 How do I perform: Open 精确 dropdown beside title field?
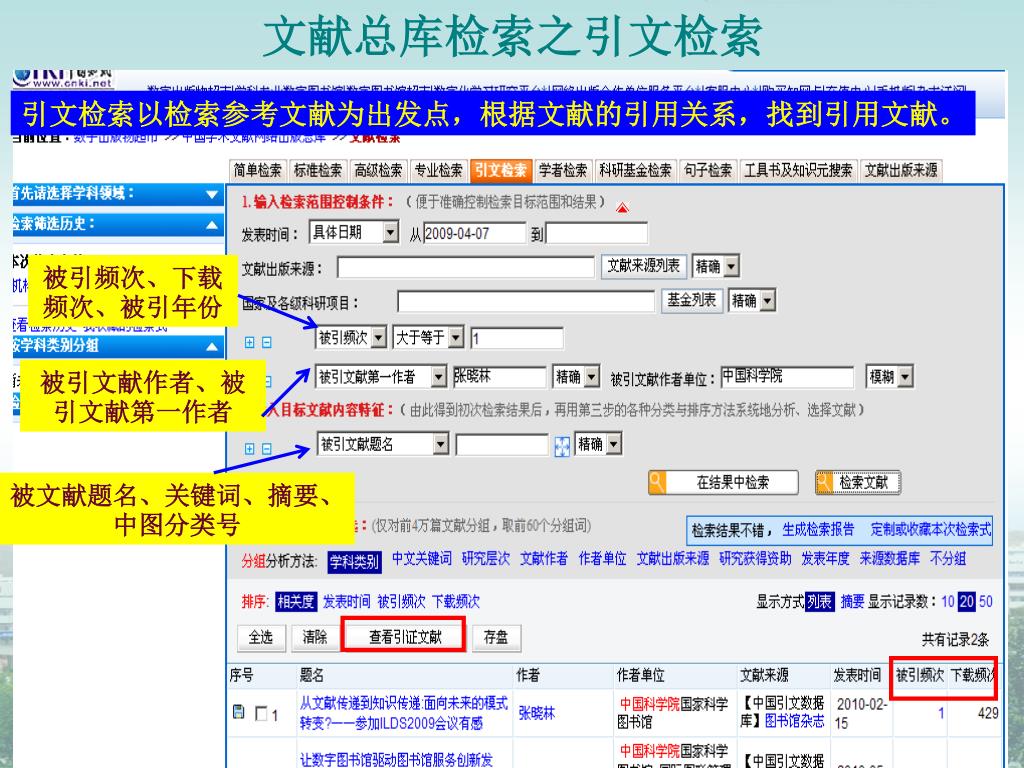[x=598, y=444]
